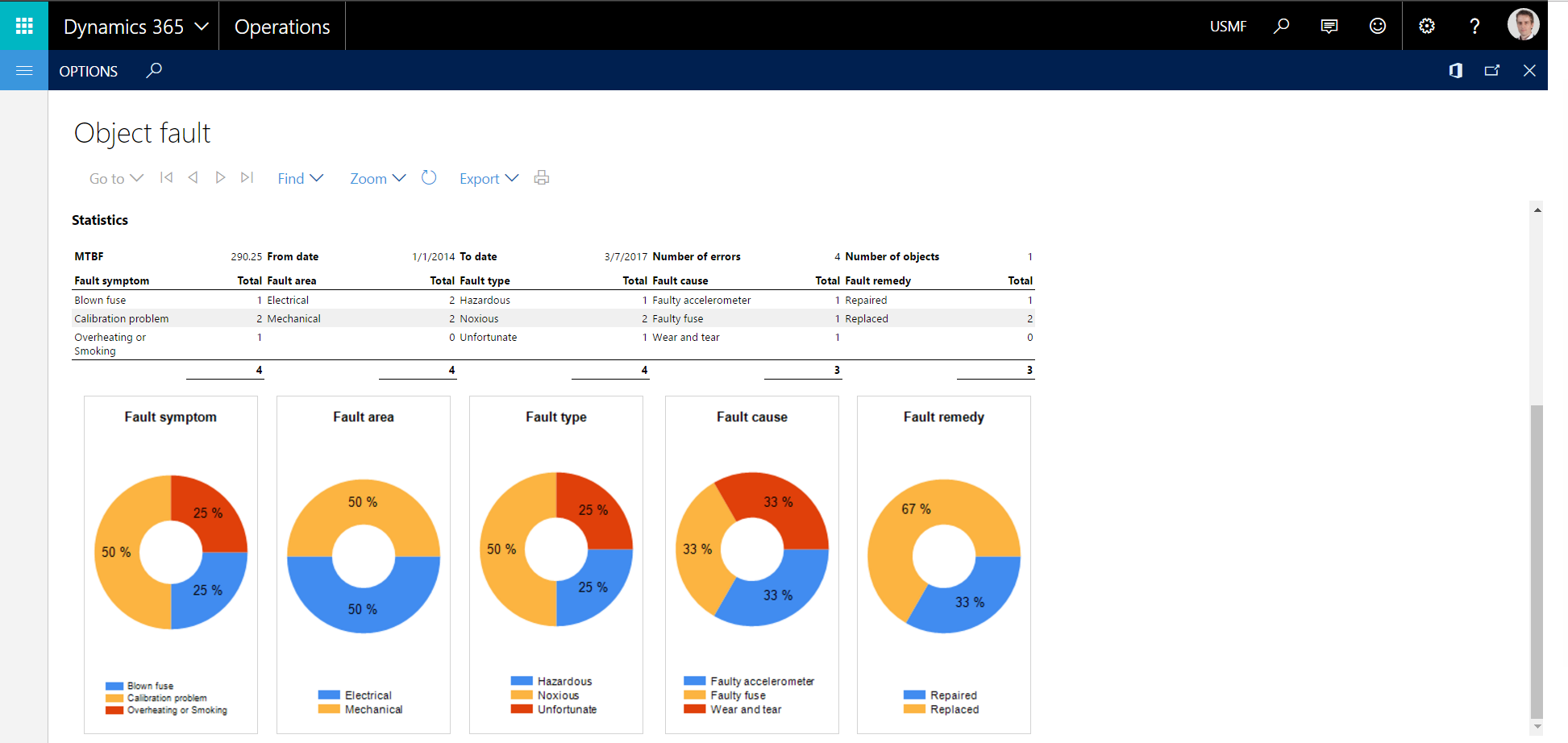The height and width of the screenshot is (743, 1568).
Task: Expand the Go to navigation dropdown
Action: pyautogui.click(x=115, y=177)
